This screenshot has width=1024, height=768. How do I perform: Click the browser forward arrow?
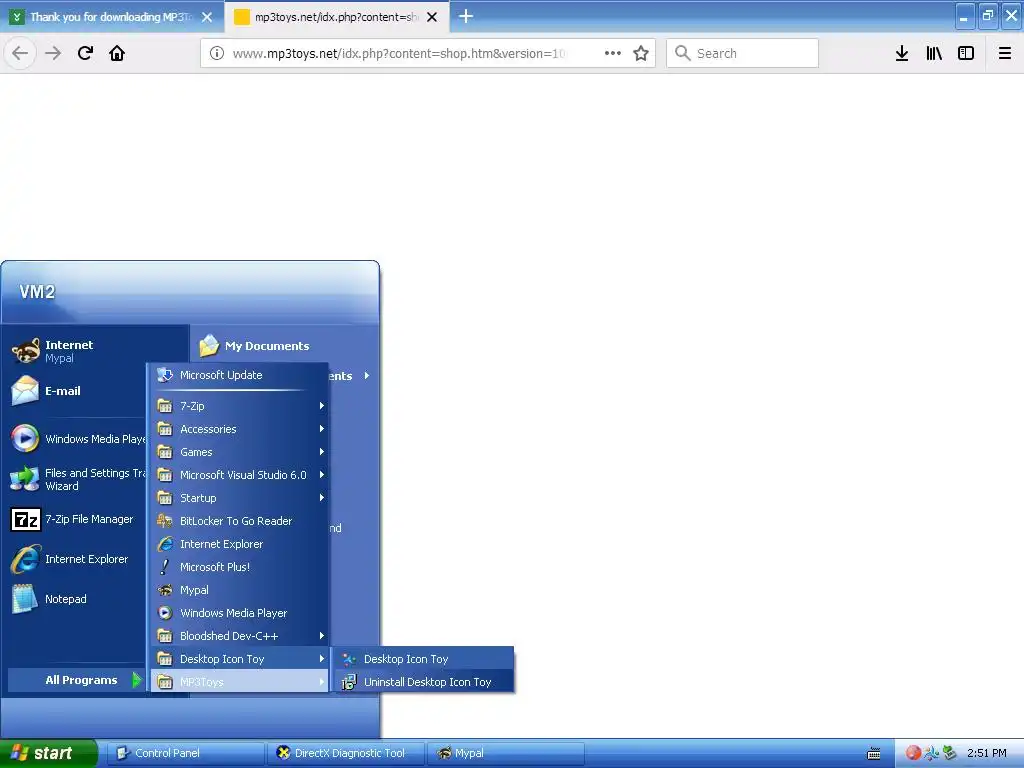point(53,53)
